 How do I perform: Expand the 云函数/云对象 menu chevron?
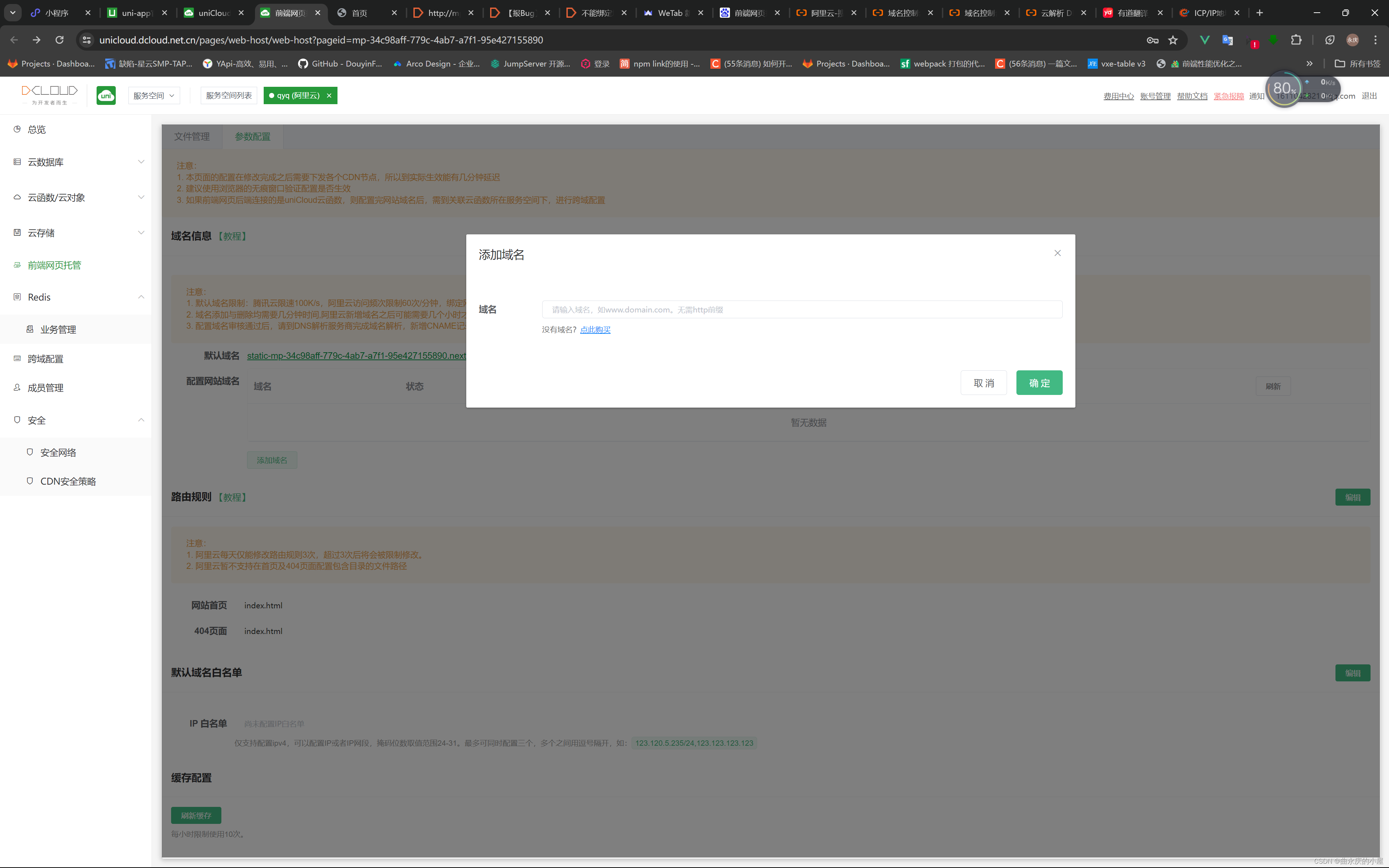141,197
